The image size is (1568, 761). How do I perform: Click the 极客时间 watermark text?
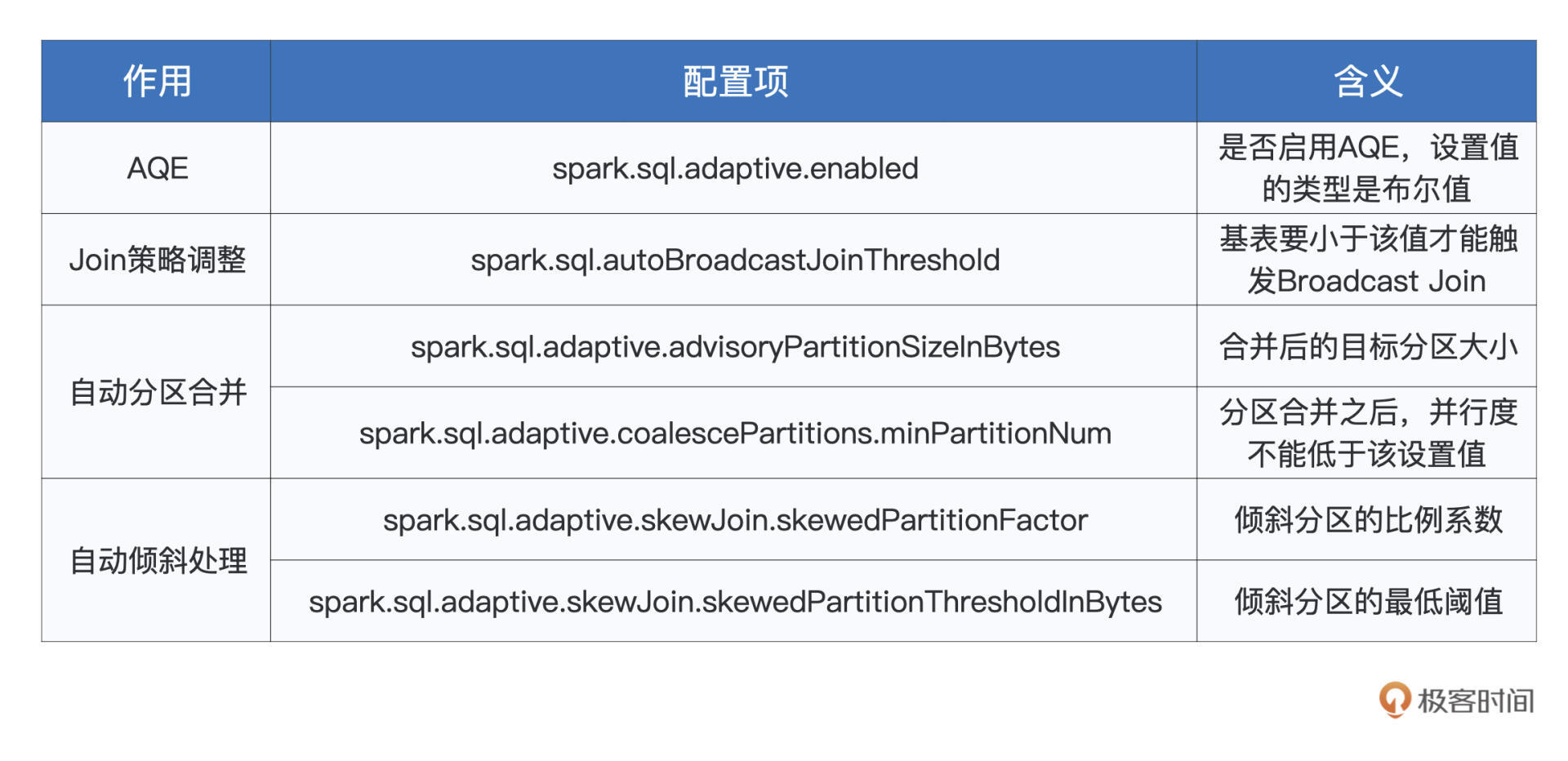[x=1475, y=701]
